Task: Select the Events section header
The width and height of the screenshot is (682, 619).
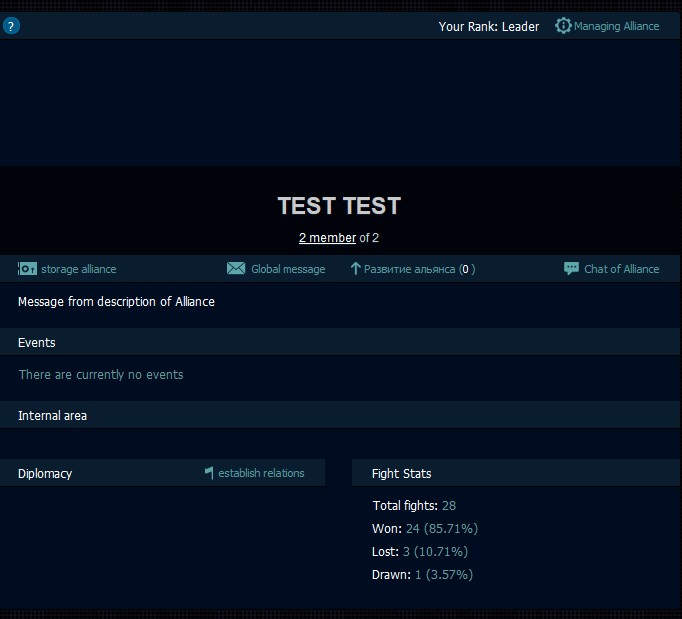Action: tap(37, 343)
